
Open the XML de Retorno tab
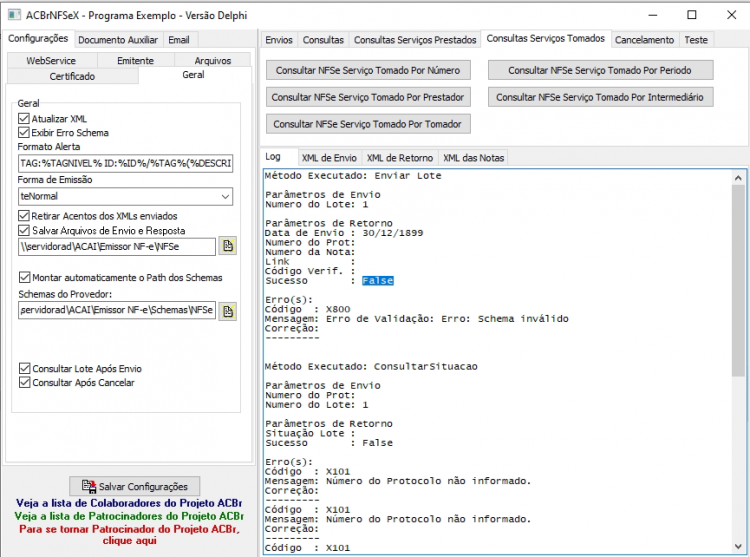click(399, 158)
